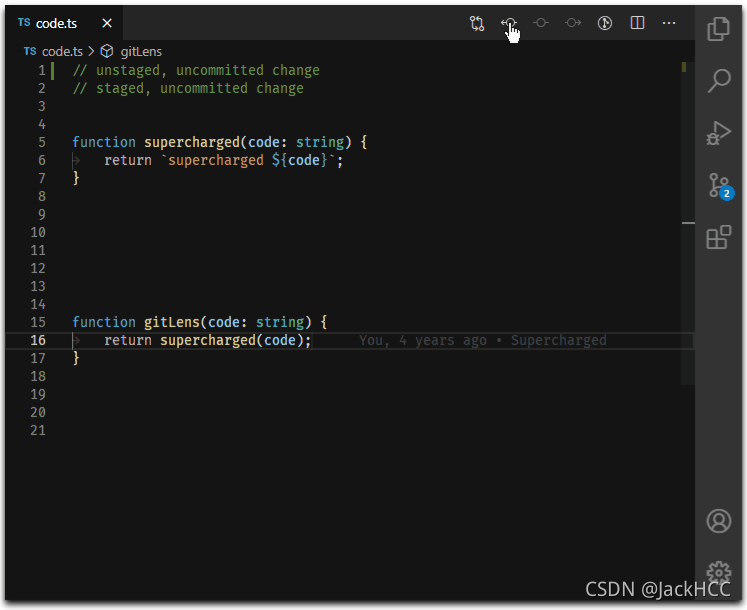The width and height of the screenshot is (747, 610).
Task: Click the '// unstaged, uncommitted change' comment
Action: 196,71
